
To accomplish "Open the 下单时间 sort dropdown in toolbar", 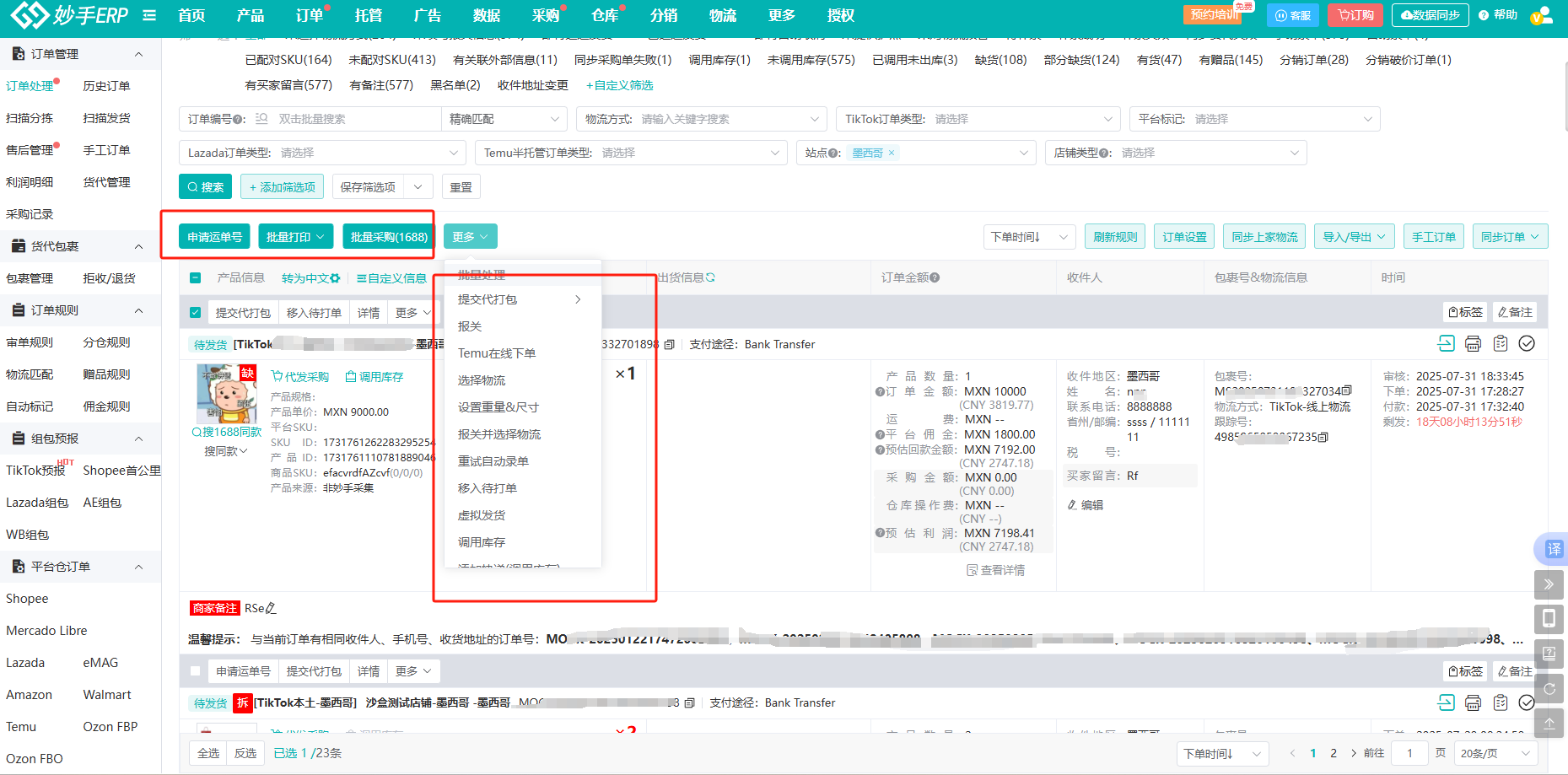I will (1030, 237).
